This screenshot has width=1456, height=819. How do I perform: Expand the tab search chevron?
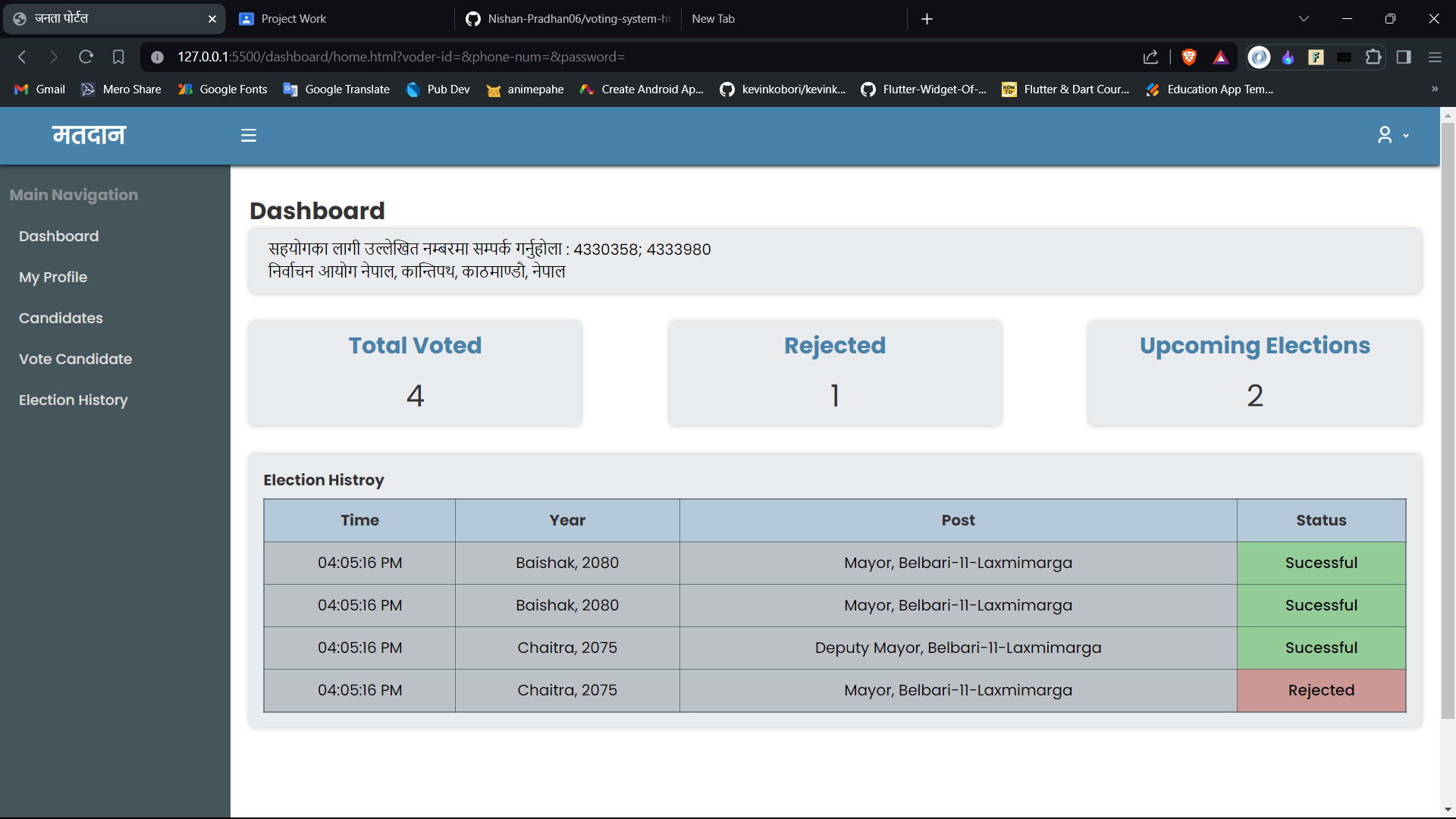coord(1304,19)
